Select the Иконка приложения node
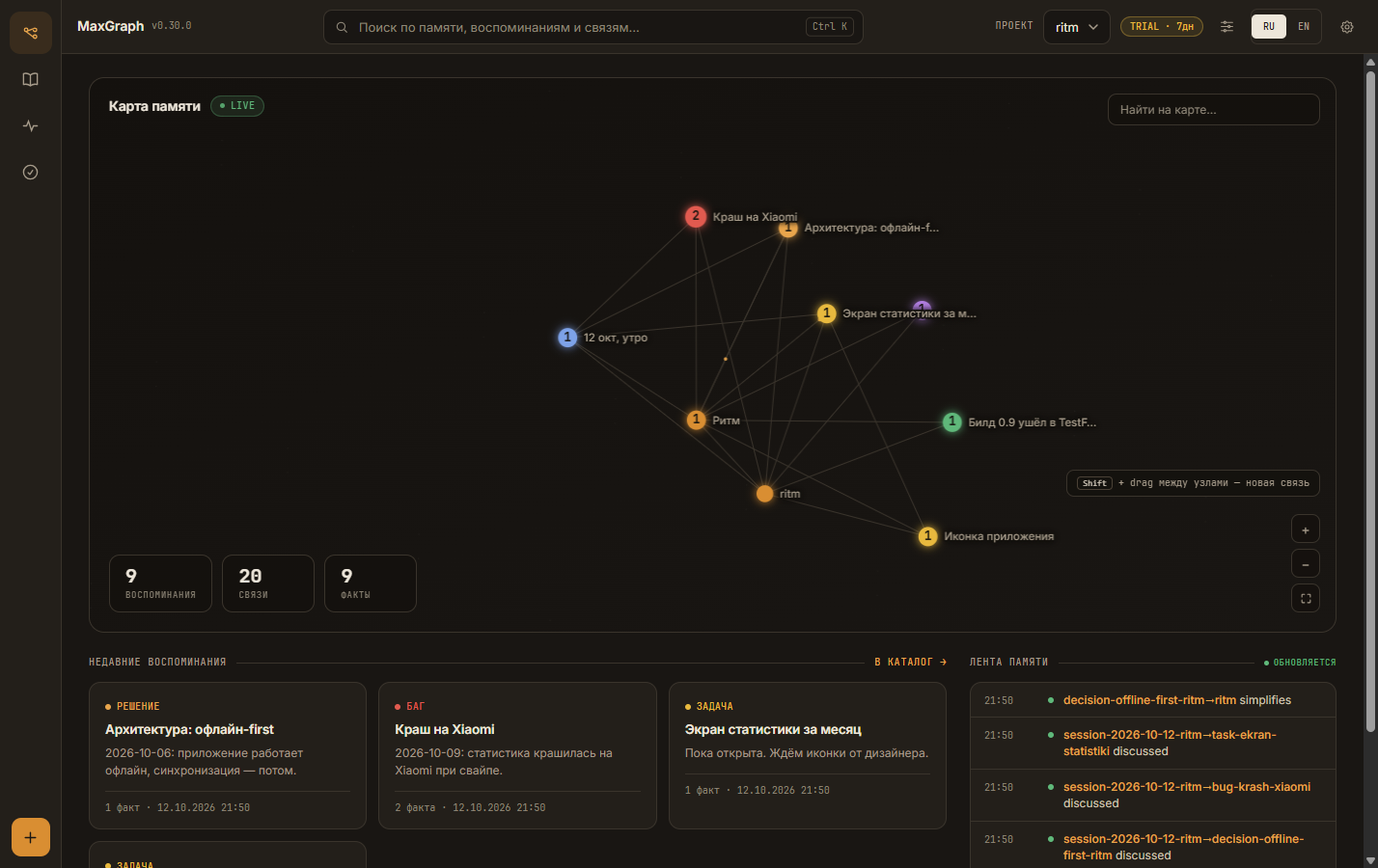This screenshot has height=868, width=1378. [x=927, y=536]
